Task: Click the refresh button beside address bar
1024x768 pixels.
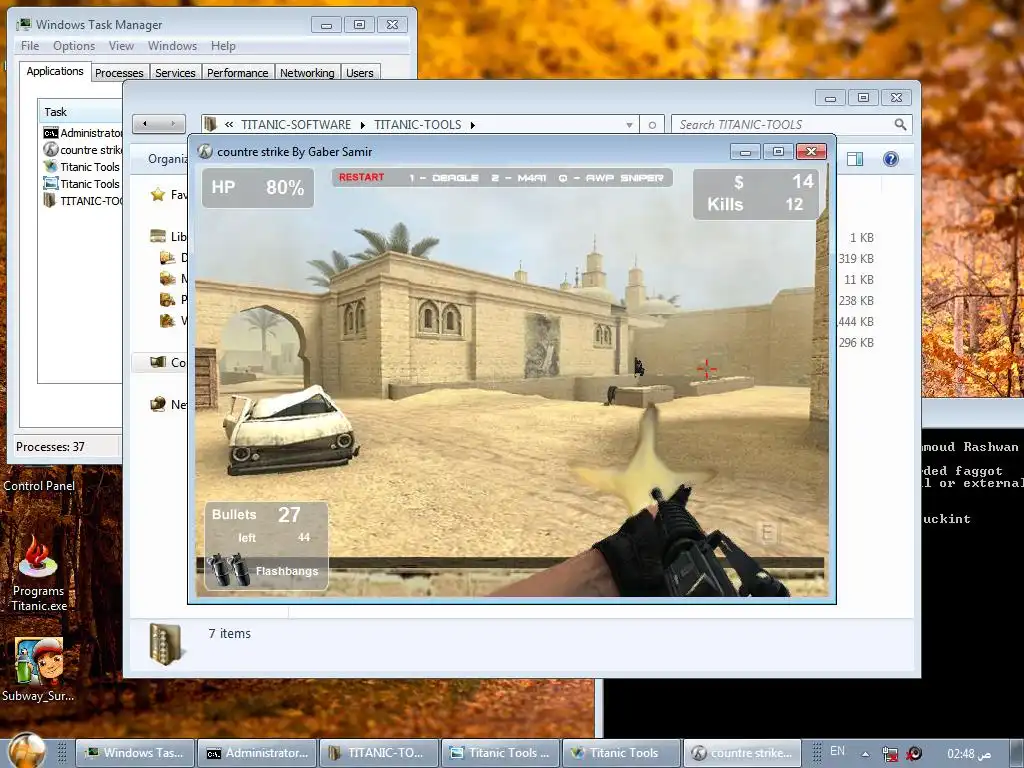Action: [x=652, y=125]
